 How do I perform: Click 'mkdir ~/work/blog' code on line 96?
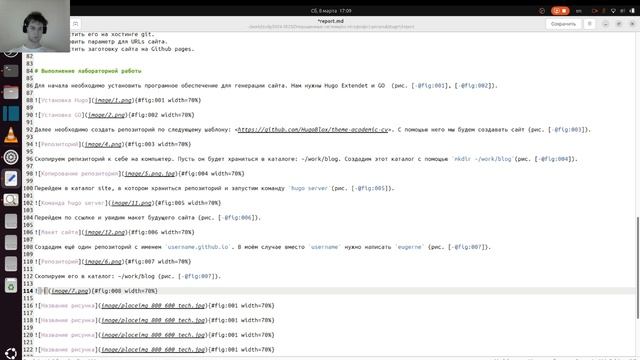point(483,159)
